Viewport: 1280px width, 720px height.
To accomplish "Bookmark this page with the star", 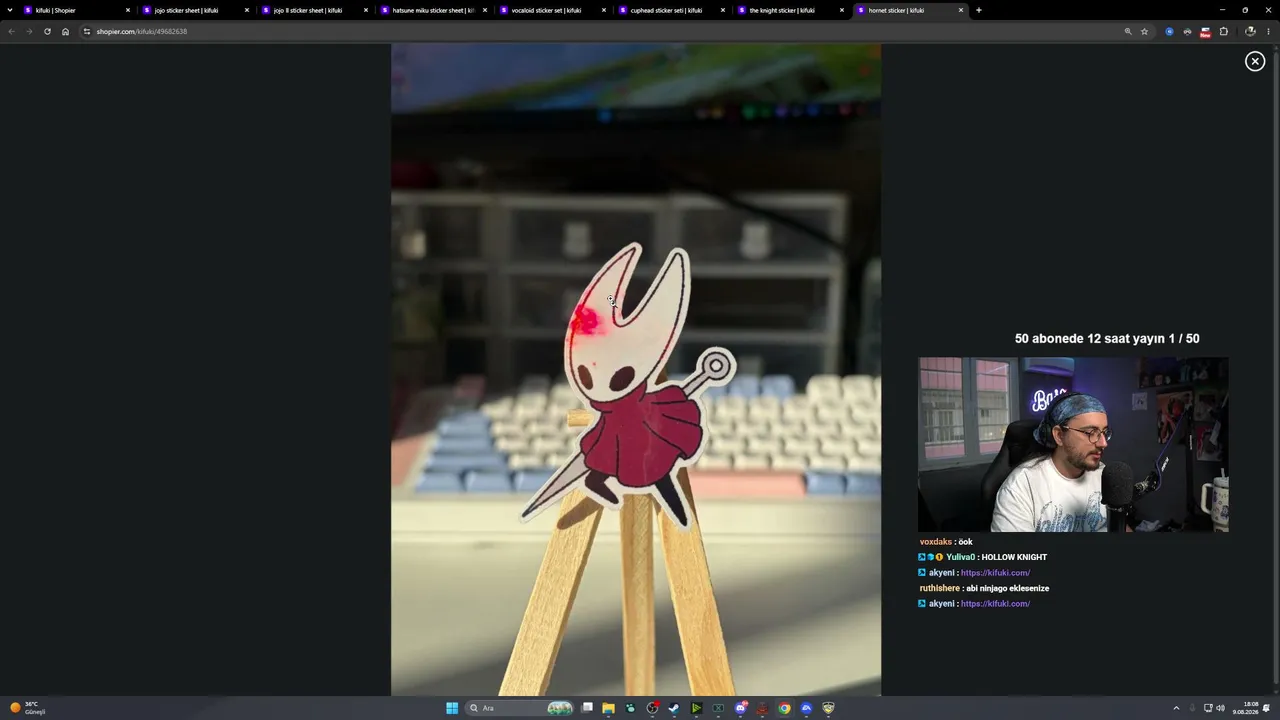I will click(1144, 31).
